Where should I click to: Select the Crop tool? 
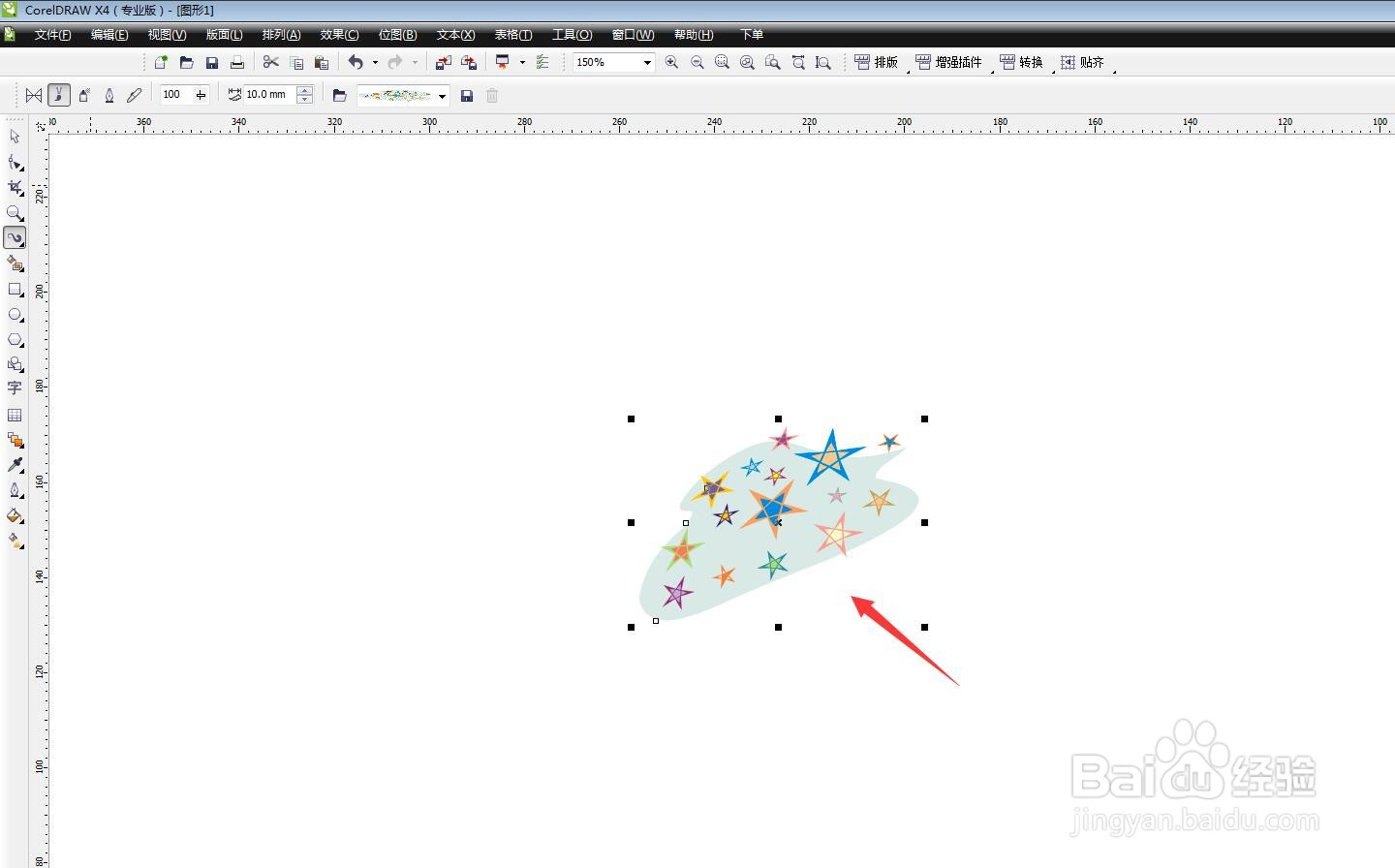click(x=15, y=187)
